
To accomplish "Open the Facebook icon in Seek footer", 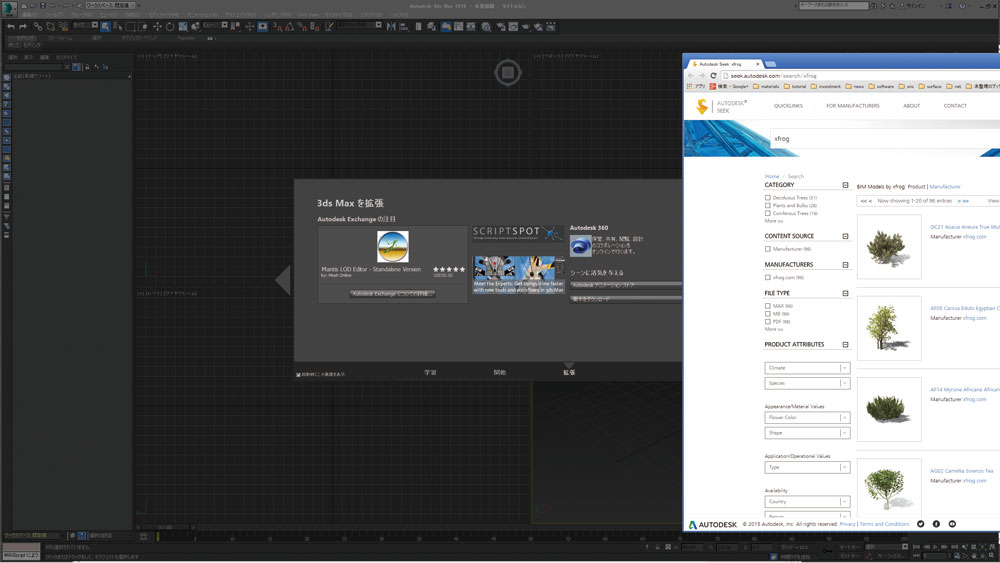I will 936,524.
